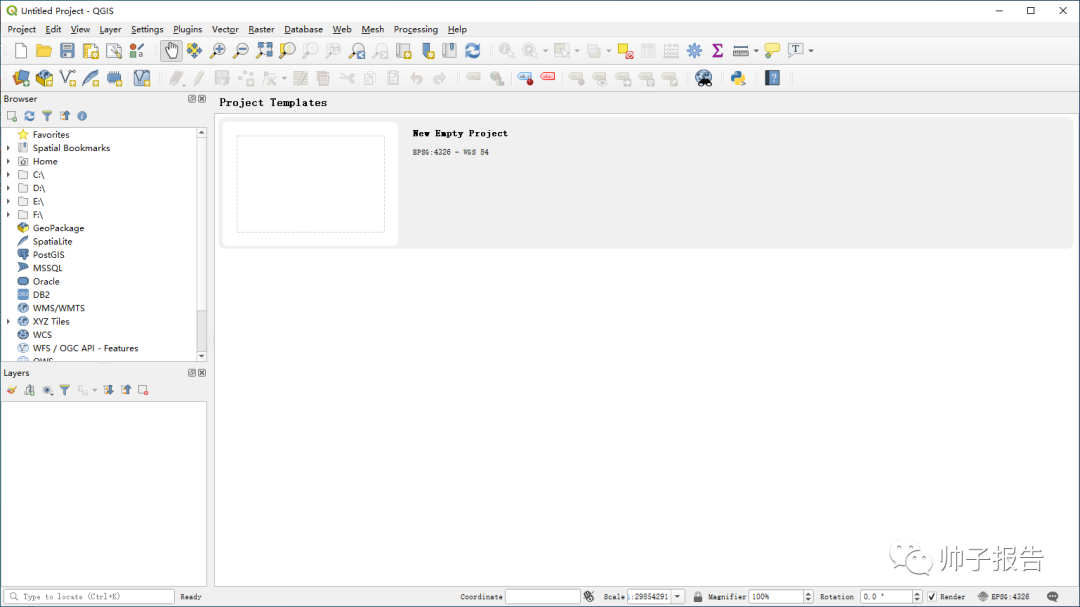Save project using the floppy disk icon
Image resolution: width=1080 pixels, height=607 pixels.
(67, 50)
